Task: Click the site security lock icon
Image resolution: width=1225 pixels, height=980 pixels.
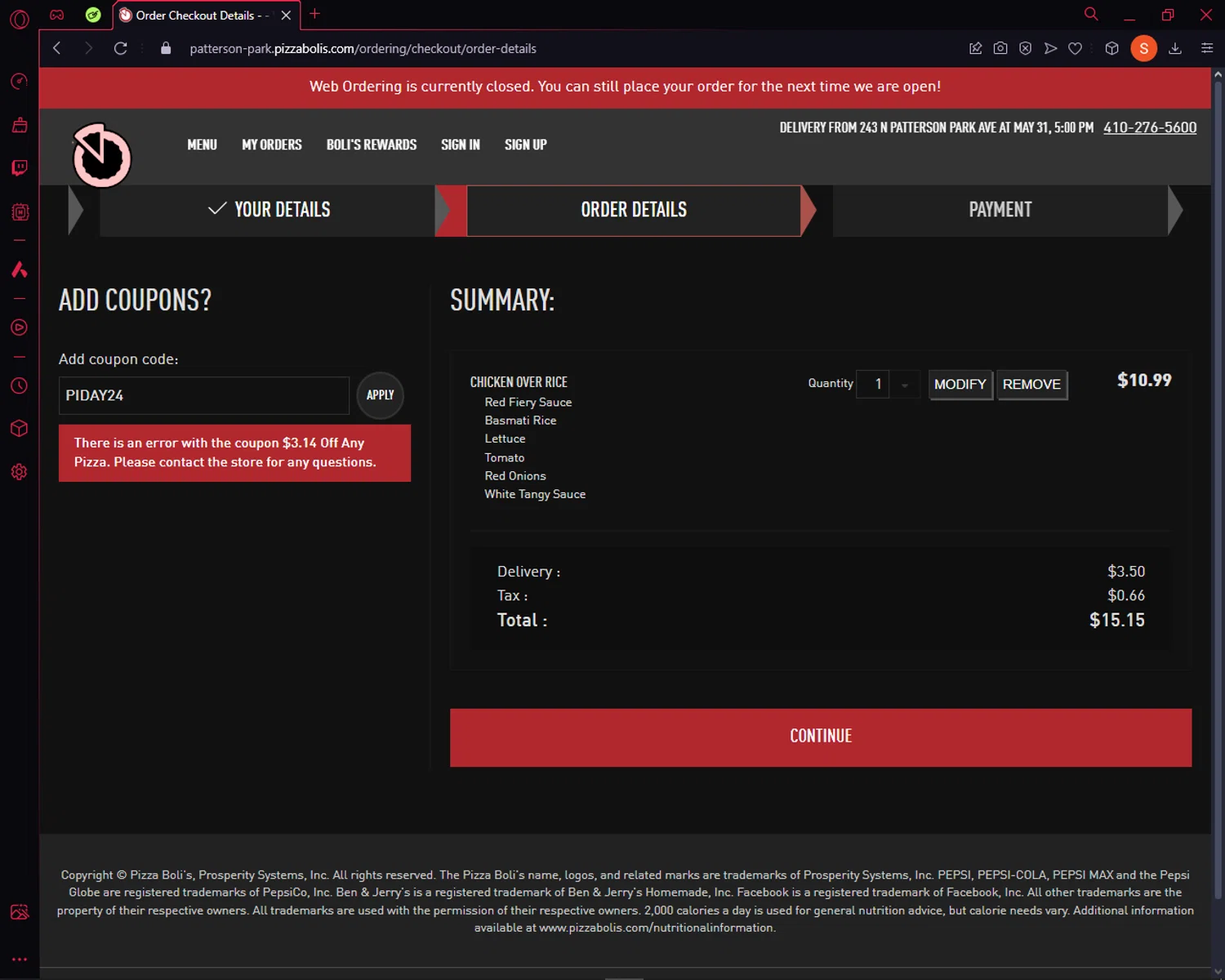Action: click(166, 48)
